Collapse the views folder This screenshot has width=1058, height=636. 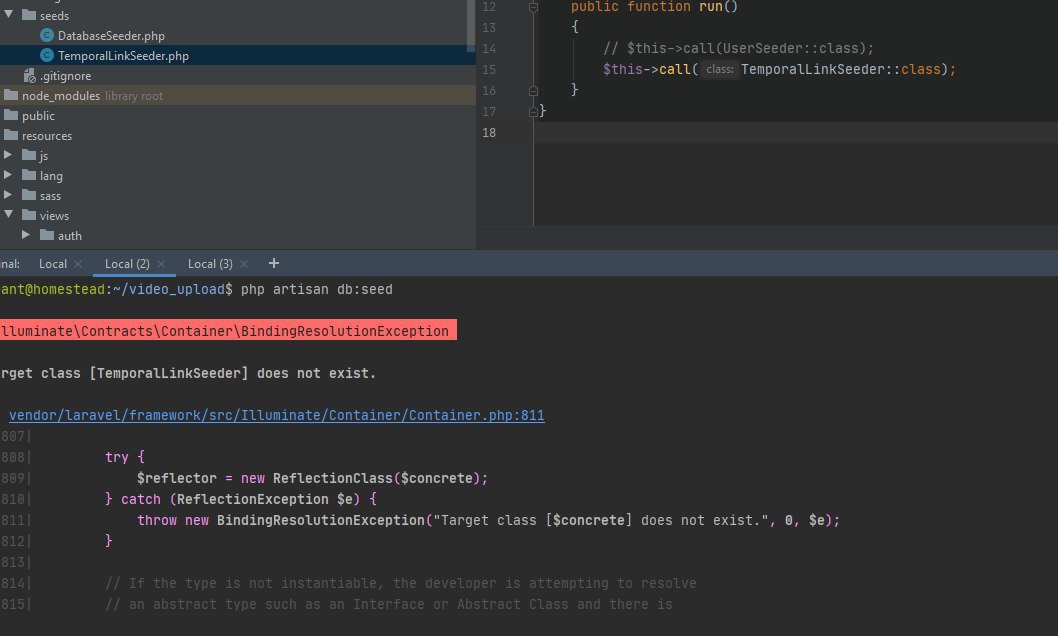click(x=9, y=216)
